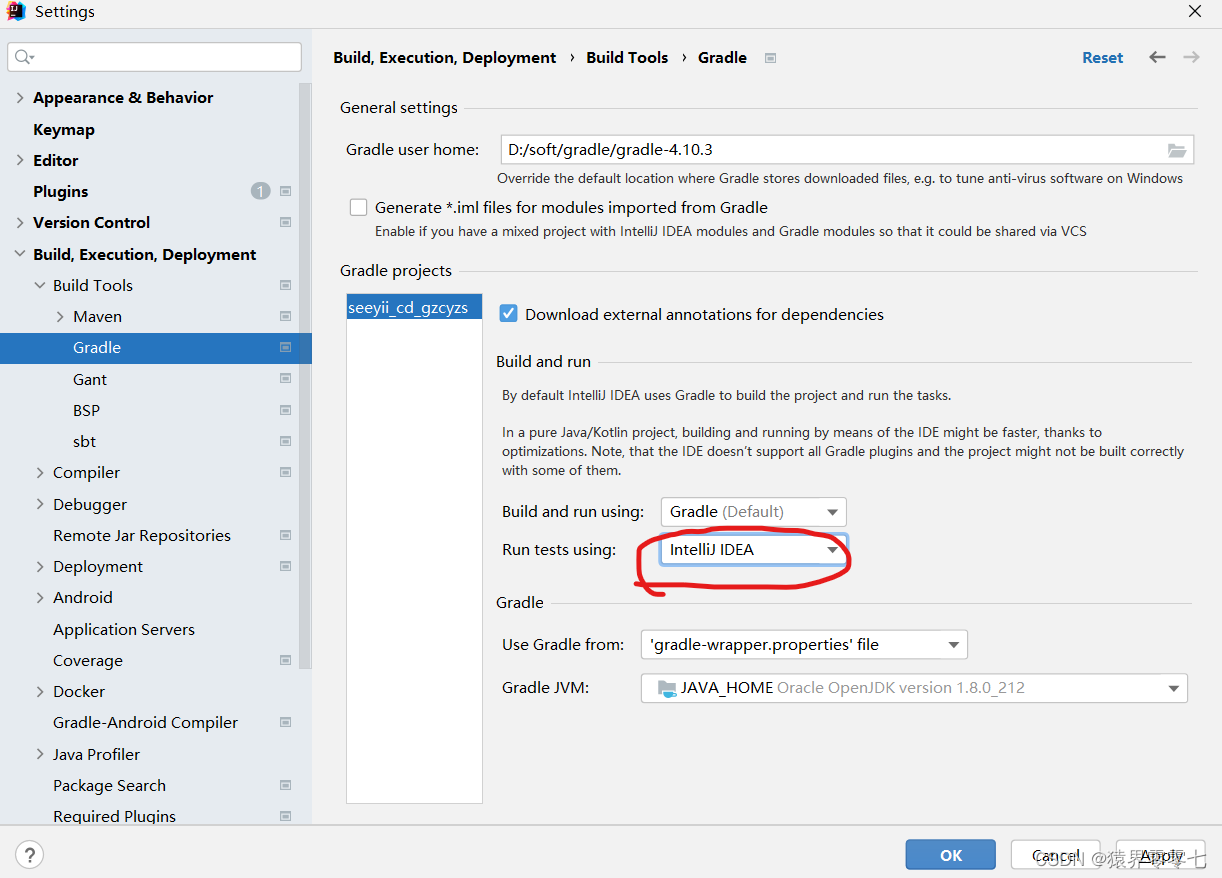Click the help question mark button

point(30,855)
